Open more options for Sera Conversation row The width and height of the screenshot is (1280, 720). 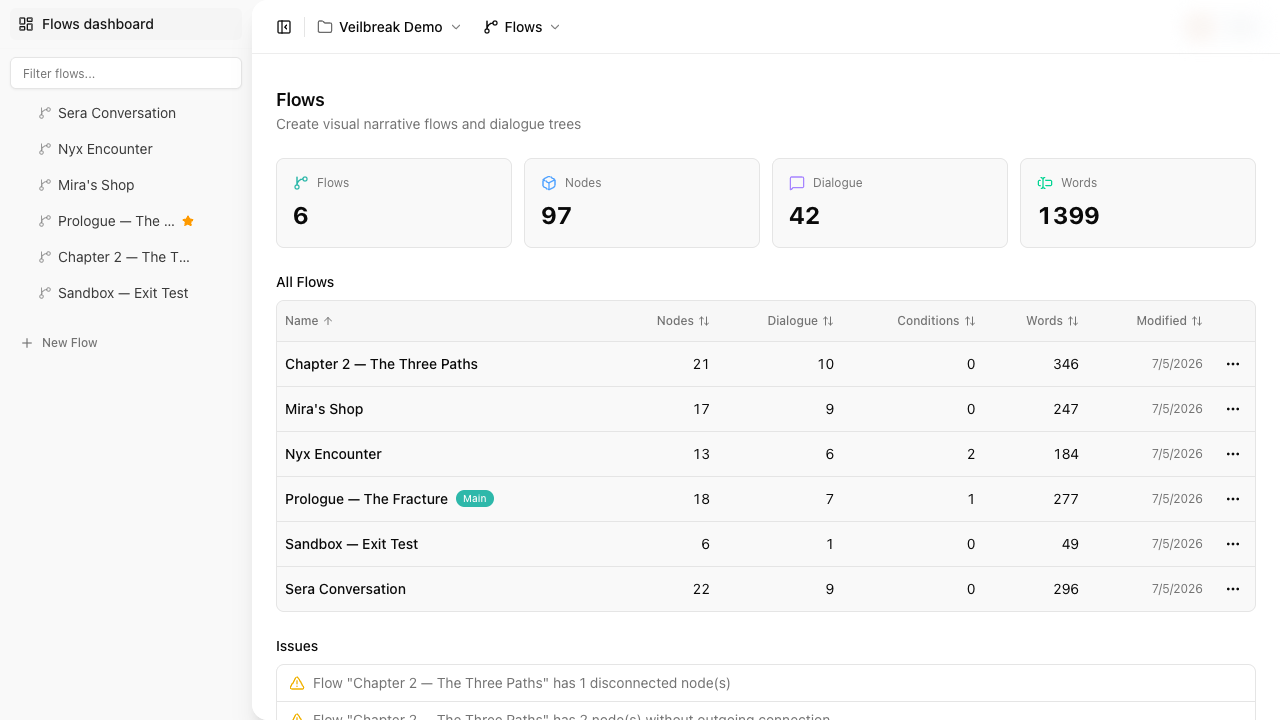click(x=1233, y=589)
